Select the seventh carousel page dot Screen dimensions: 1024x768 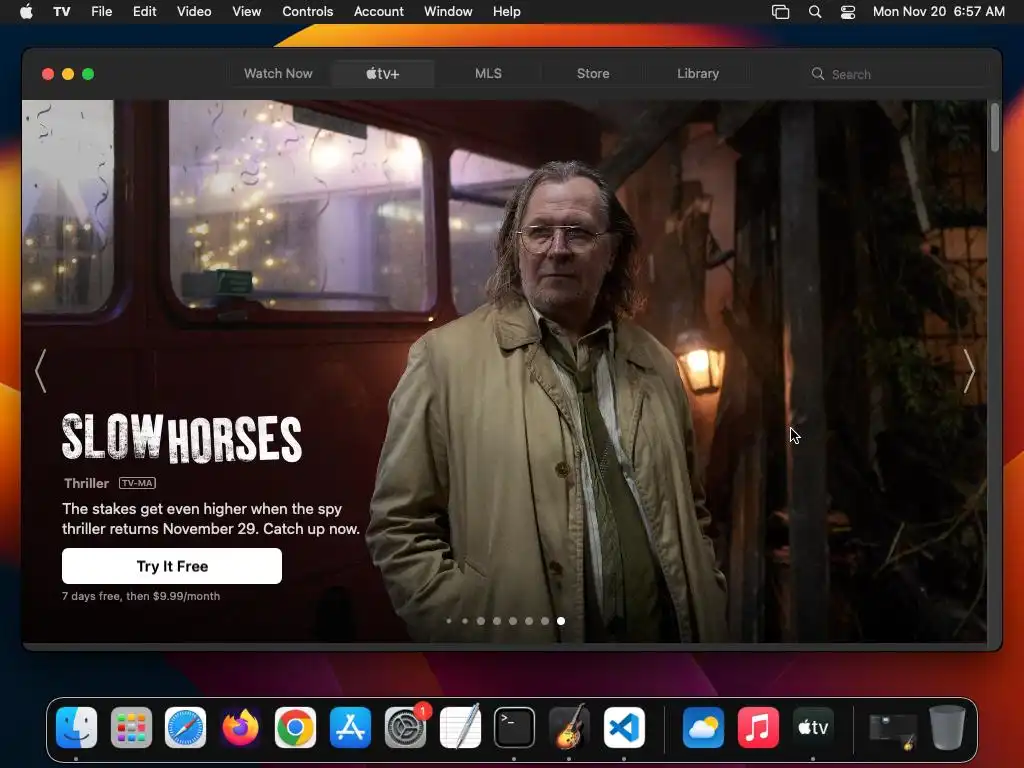click(x=545, y=621)
